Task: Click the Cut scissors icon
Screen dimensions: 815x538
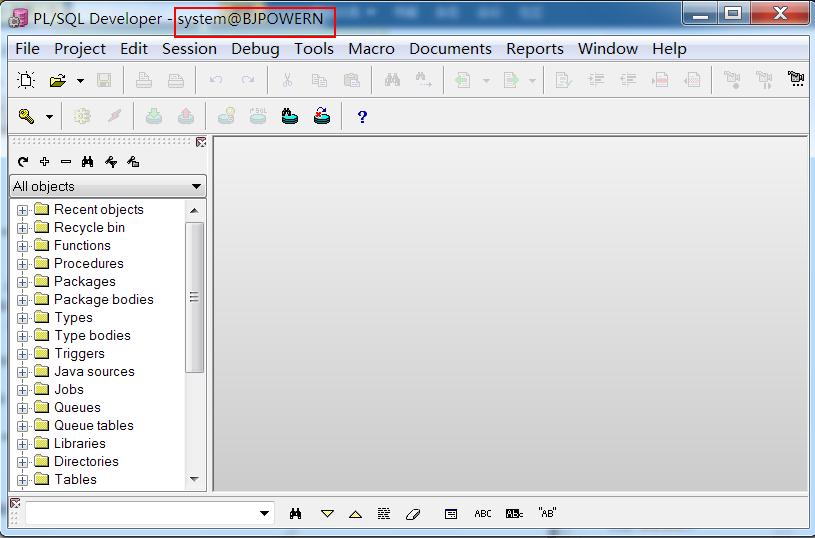Action: click(x=287, y=80)
